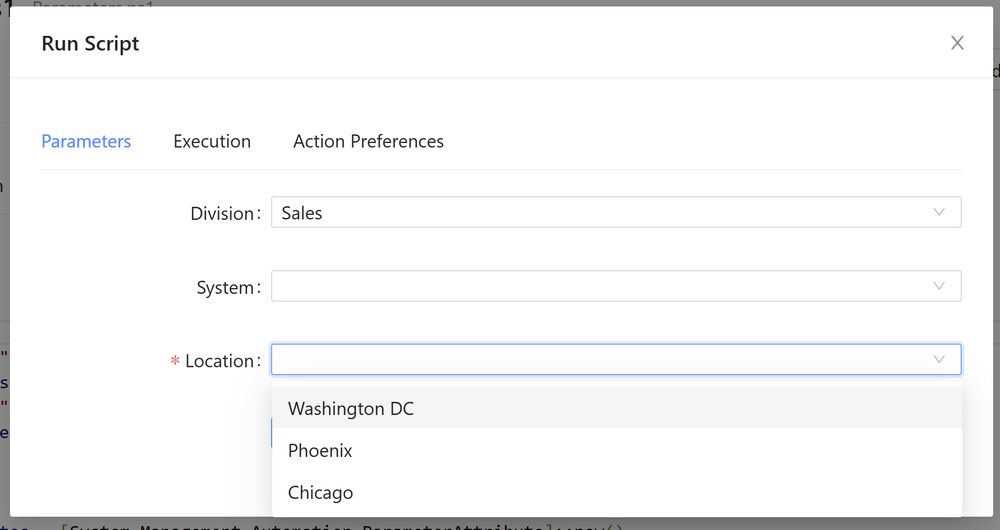Switch to the Parameters tab
The image size is (1000, 530).
86,141
